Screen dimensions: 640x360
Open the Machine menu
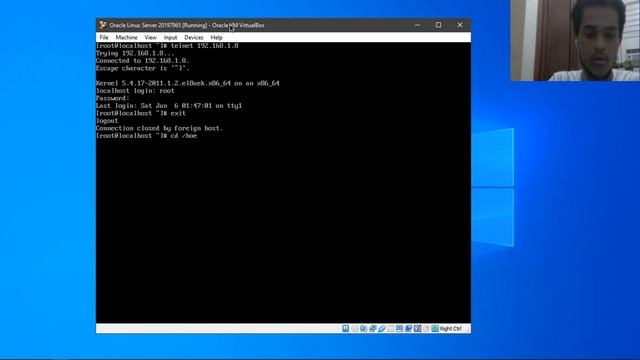pos(127,37)
